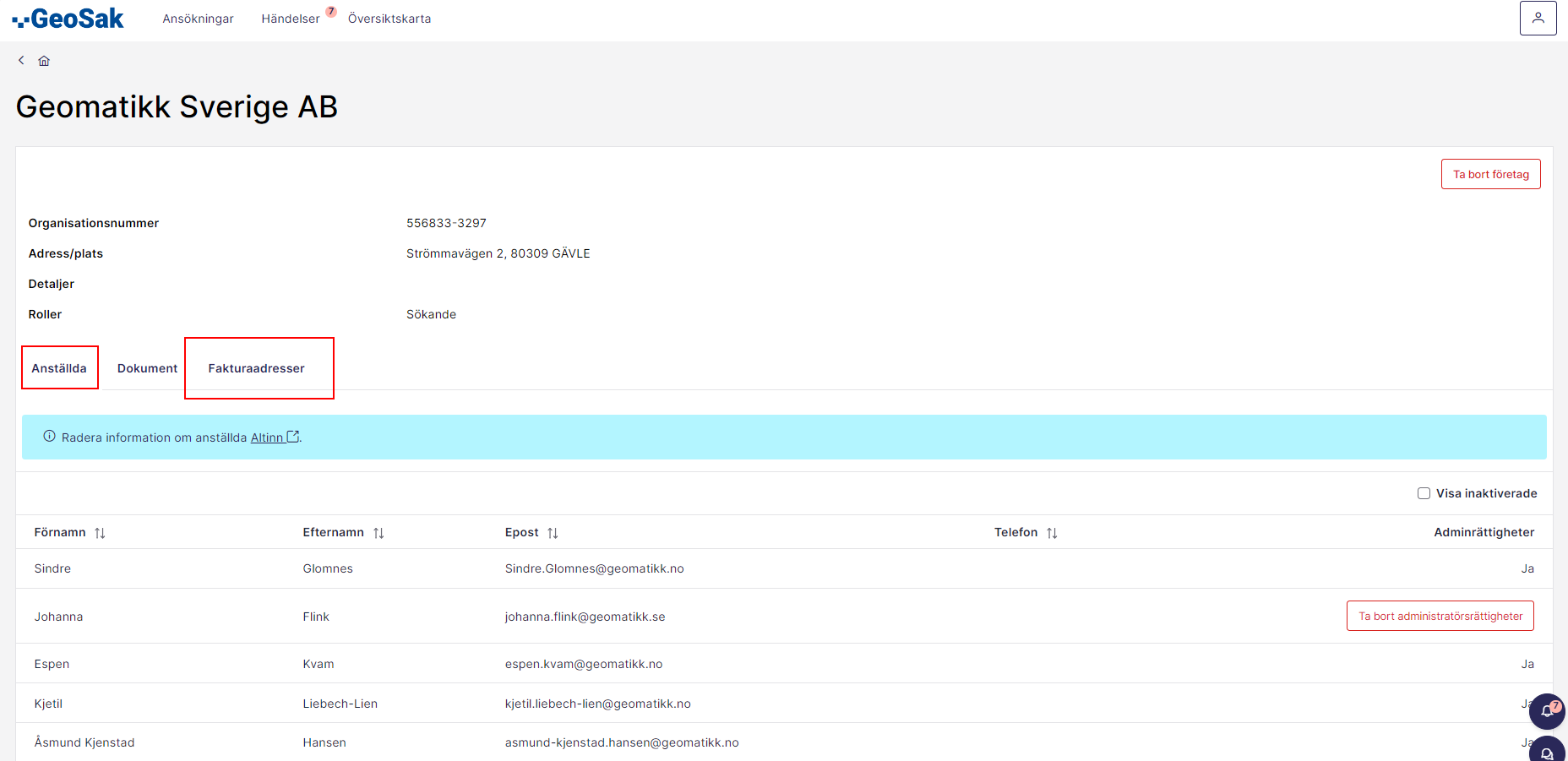Screen dimensions: 1568x761
Task: Click the GeoSak logo
Action: pos(68,19)
